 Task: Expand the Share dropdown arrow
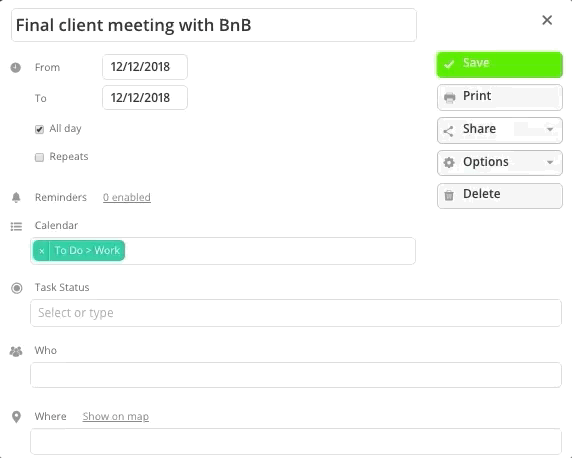coord(550,130)
